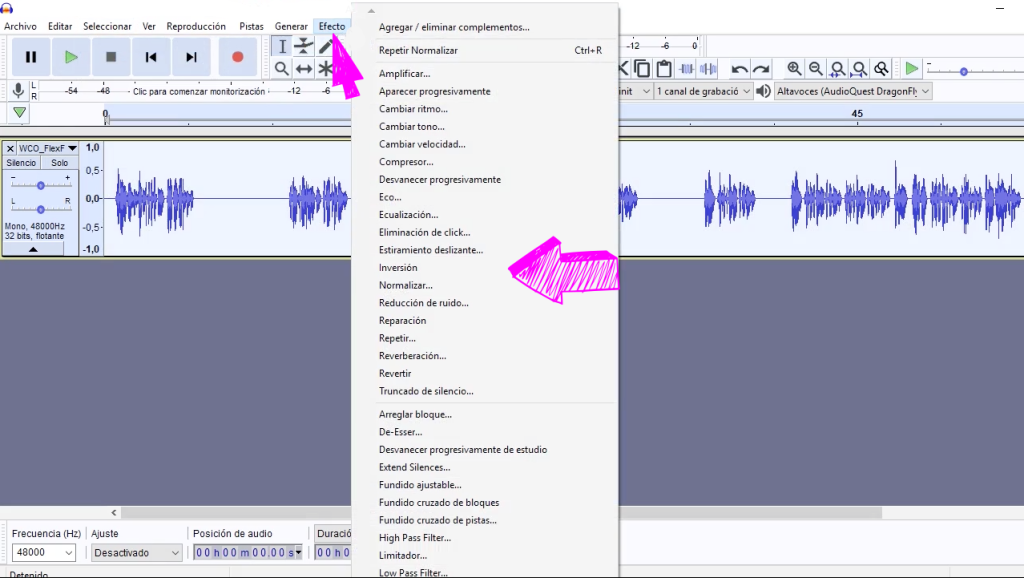This screenshot has height=578, width=1024.
Task: Open the Editar menu
Action: pyautogui.click(x=60, y=27)
